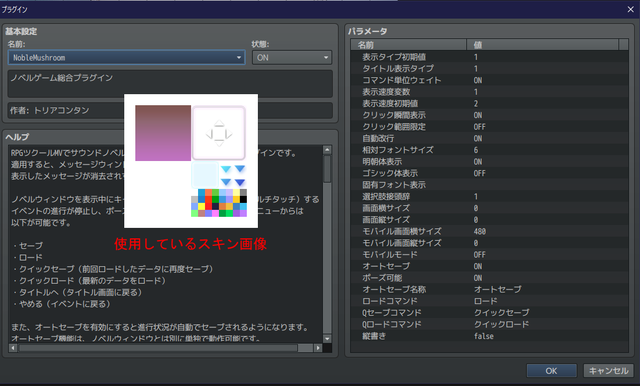Click the value クイックロード in parameters
The height and width of the screenshot is (386, 640).
pos(501,324)
